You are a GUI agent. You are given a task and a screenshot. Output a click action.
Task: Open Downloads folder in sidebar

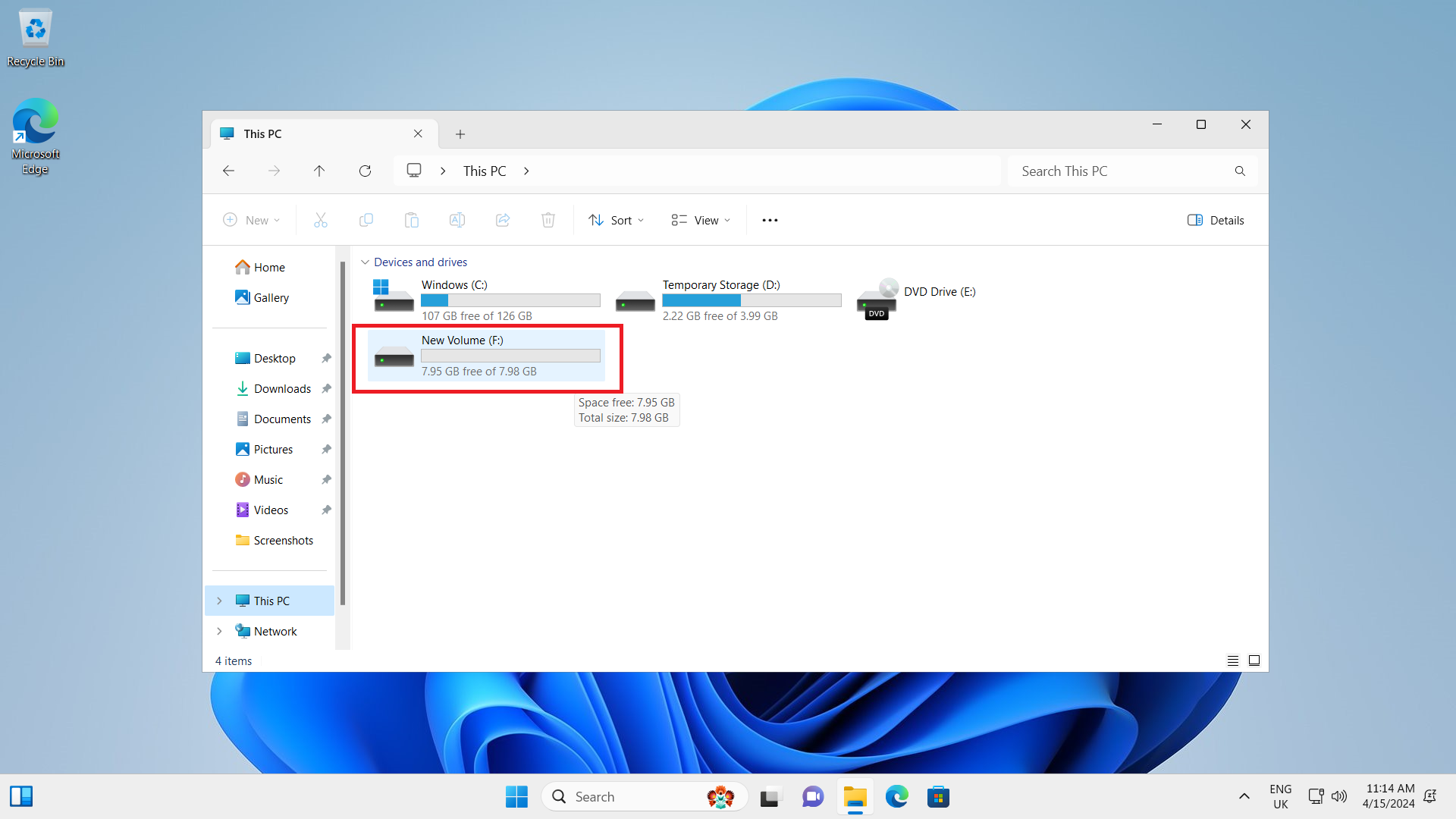[282, 389]
